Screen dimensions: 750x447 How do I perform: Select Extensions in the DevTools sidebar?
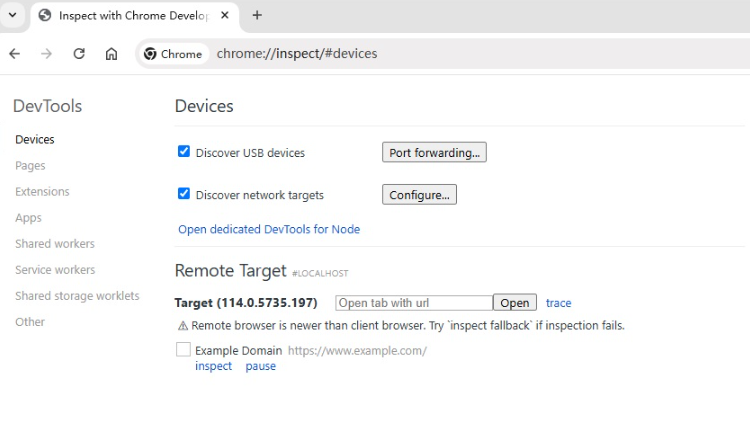point(42,192)
